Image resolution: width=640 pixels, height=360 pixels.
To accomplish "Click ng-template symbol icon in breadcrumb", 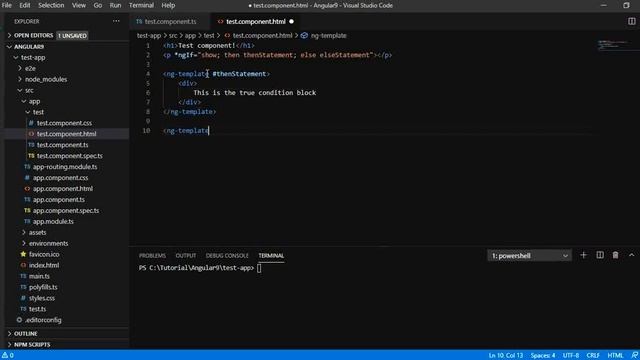I will tap(304, 36).
